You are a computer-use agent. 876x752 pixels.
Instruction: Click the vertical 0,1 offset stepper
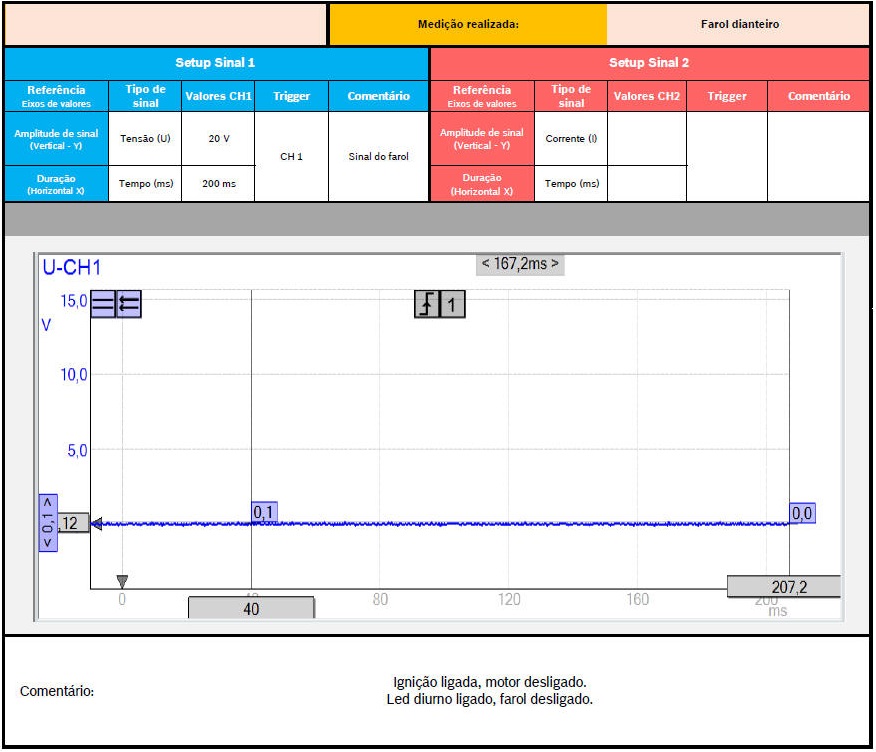click(x=48, y=522)
